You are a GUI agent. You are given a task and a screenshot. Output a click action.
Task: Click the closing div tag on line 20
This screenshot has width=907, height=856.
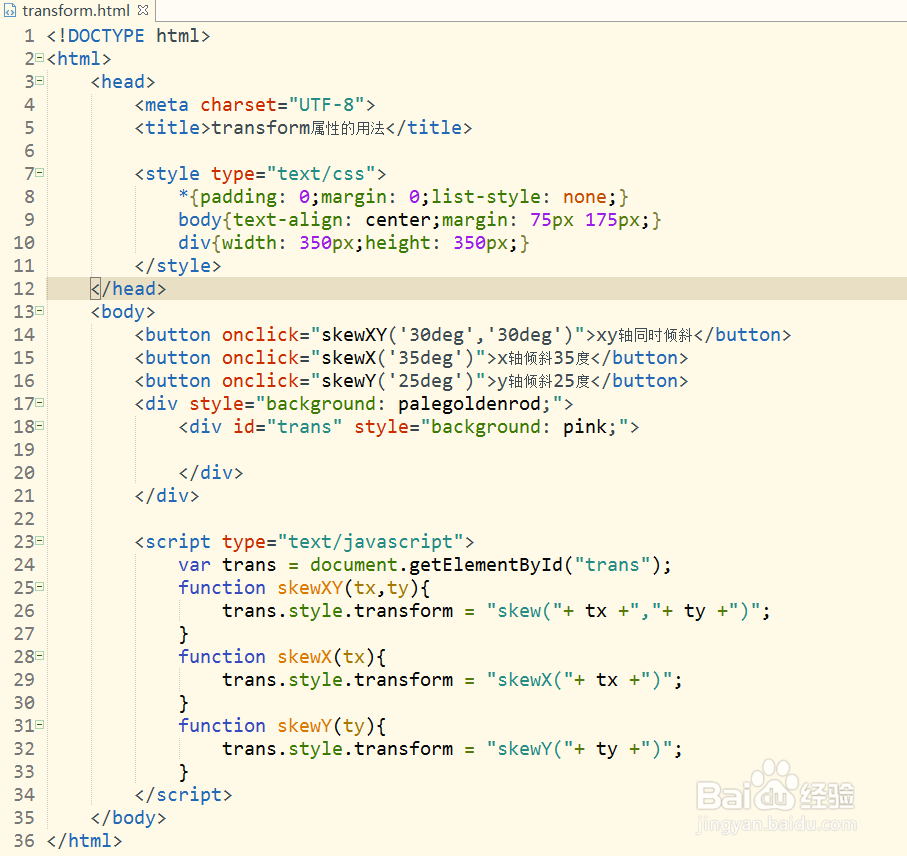[x=211, y=473]
